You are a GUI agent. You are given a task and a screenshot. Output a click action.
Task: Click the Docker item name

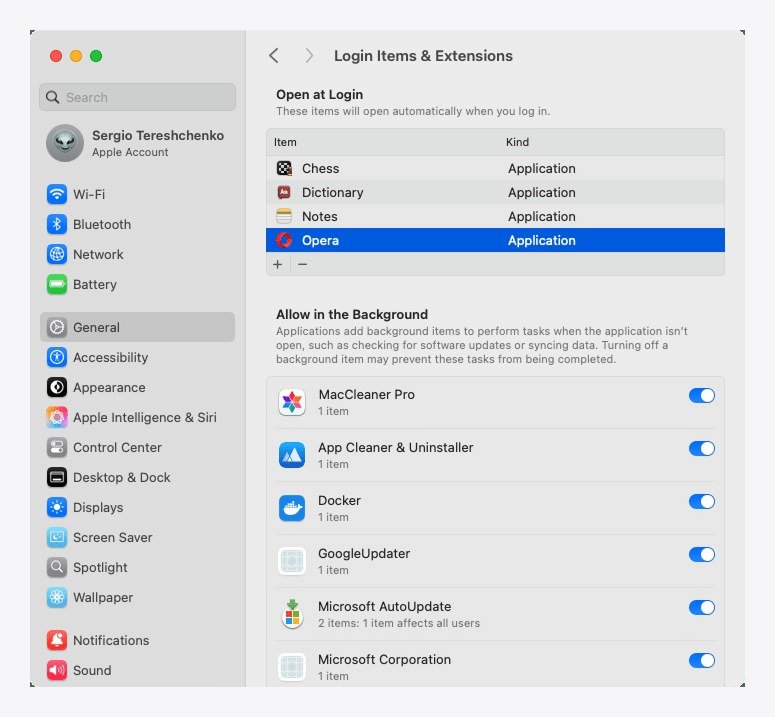339,501
